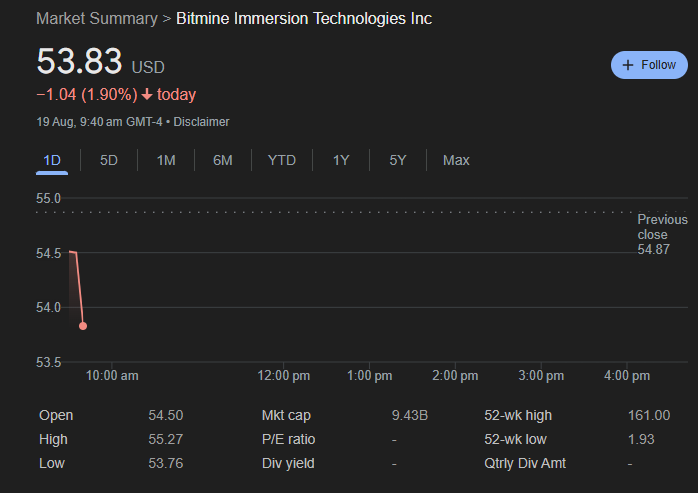698x493 pixels.
Task: Click the red down arrow icon
Action: tap(147, 95)
